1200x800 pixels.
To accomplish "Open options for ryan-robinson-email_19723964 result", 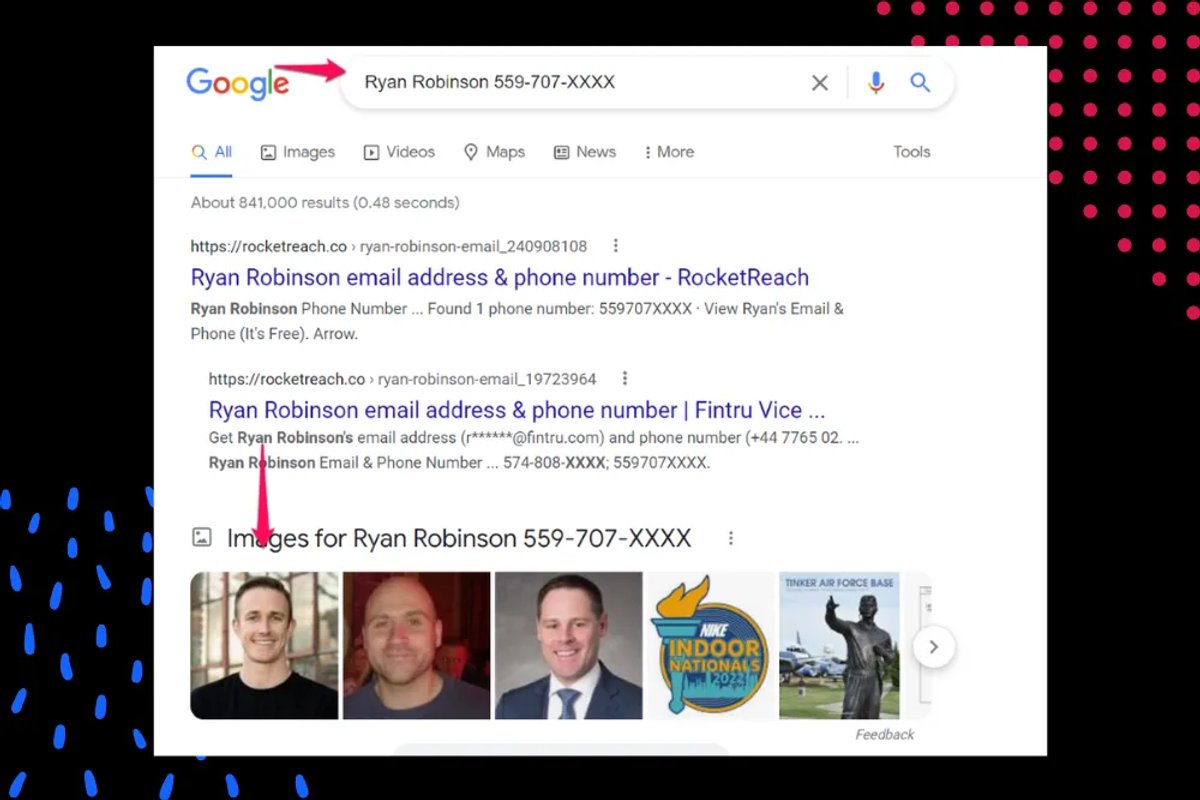I will pos(625,379).
